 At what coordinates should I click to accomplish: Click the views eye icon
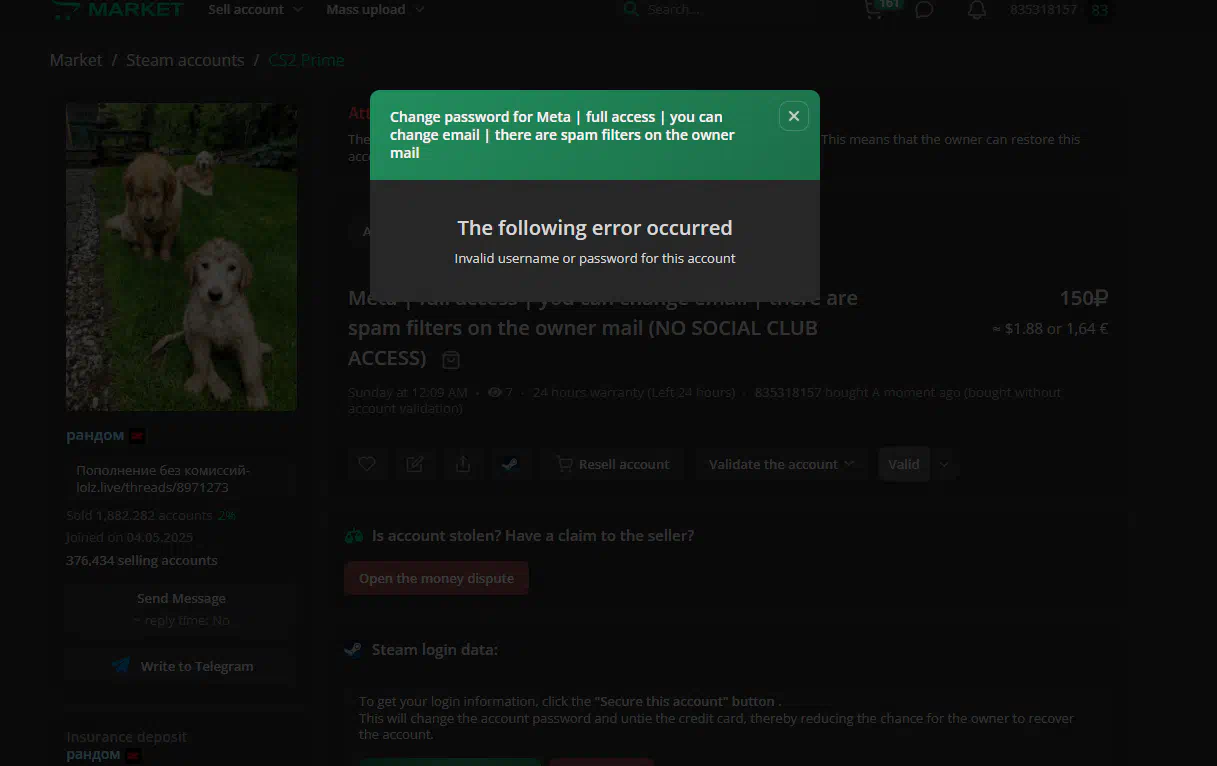494,393
